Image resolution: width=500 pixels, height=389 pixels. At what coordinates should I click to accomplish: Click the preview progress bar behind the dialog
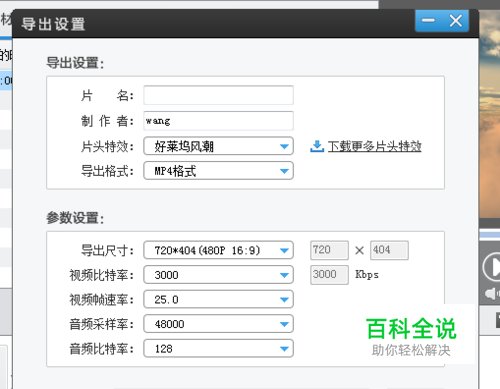(489, 235)
